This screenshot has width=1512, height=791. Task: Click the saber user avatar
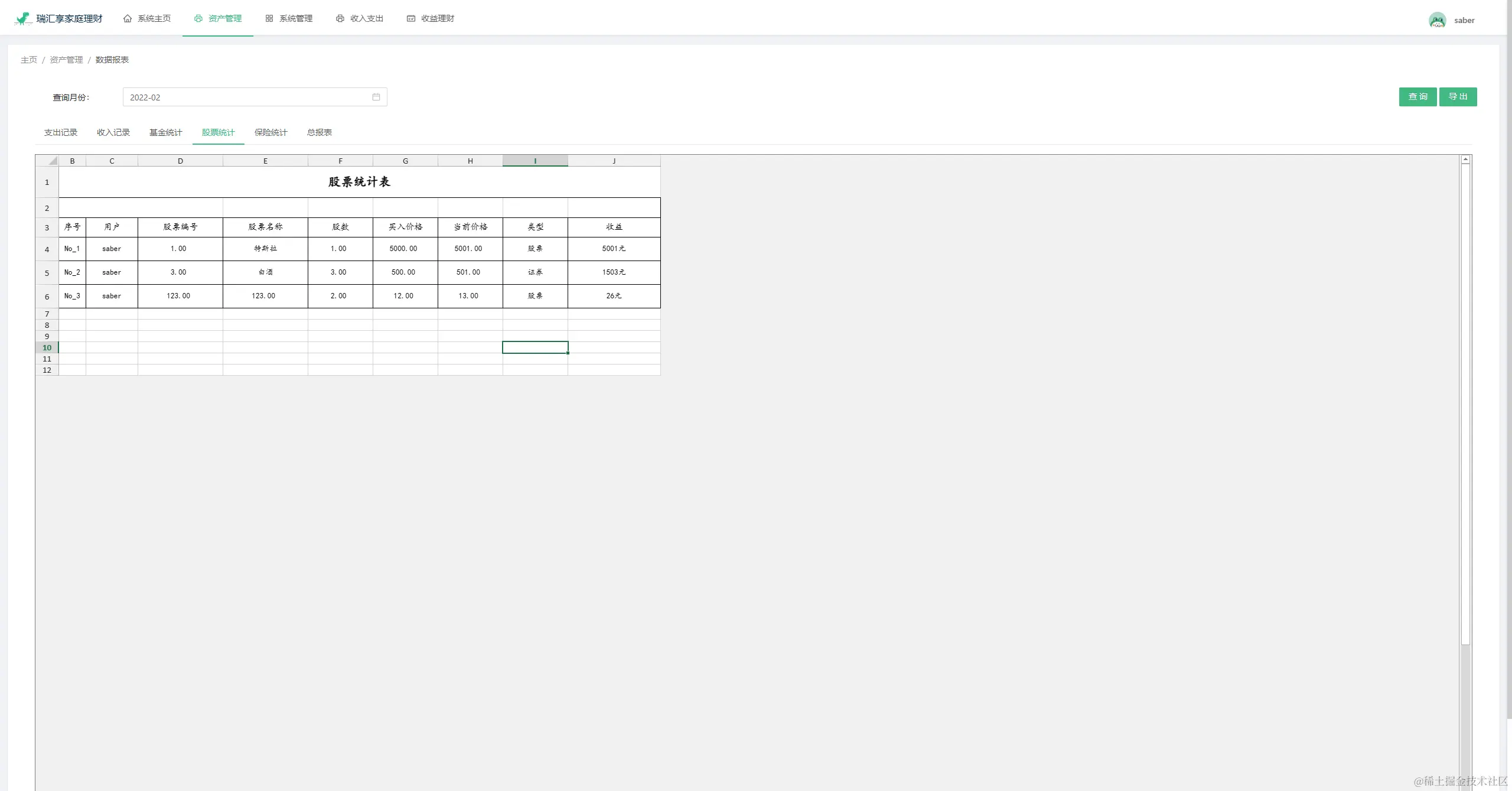[1437, 20]
